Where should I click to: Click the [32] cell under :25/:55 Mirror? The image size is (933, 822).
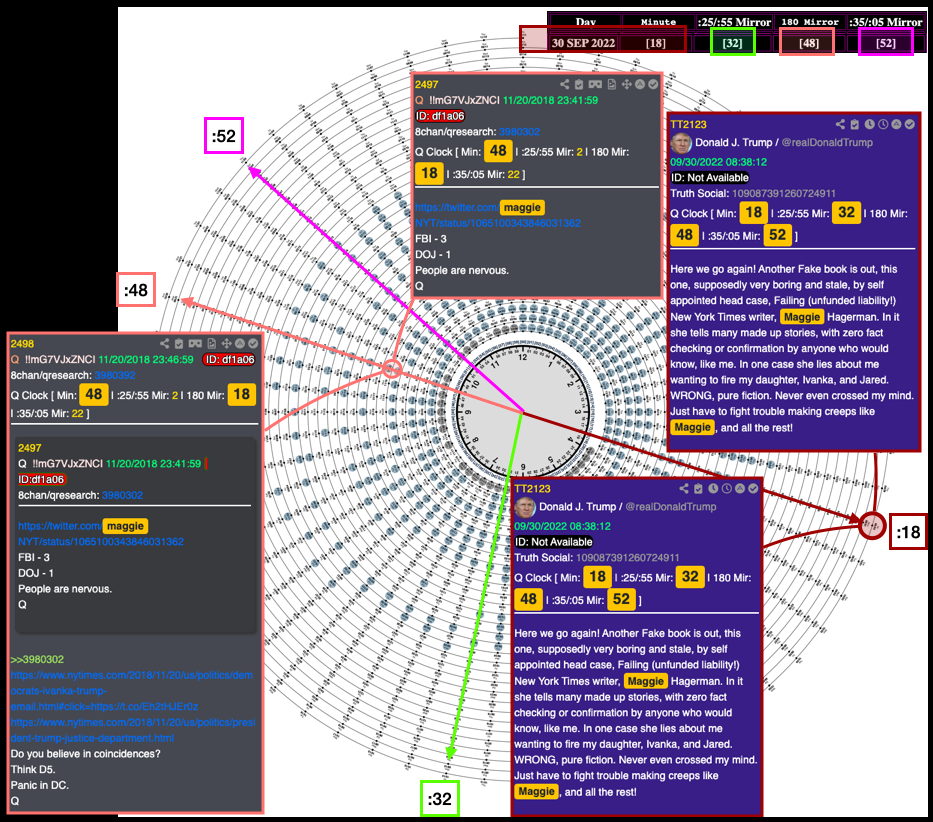tap(732, 43)
